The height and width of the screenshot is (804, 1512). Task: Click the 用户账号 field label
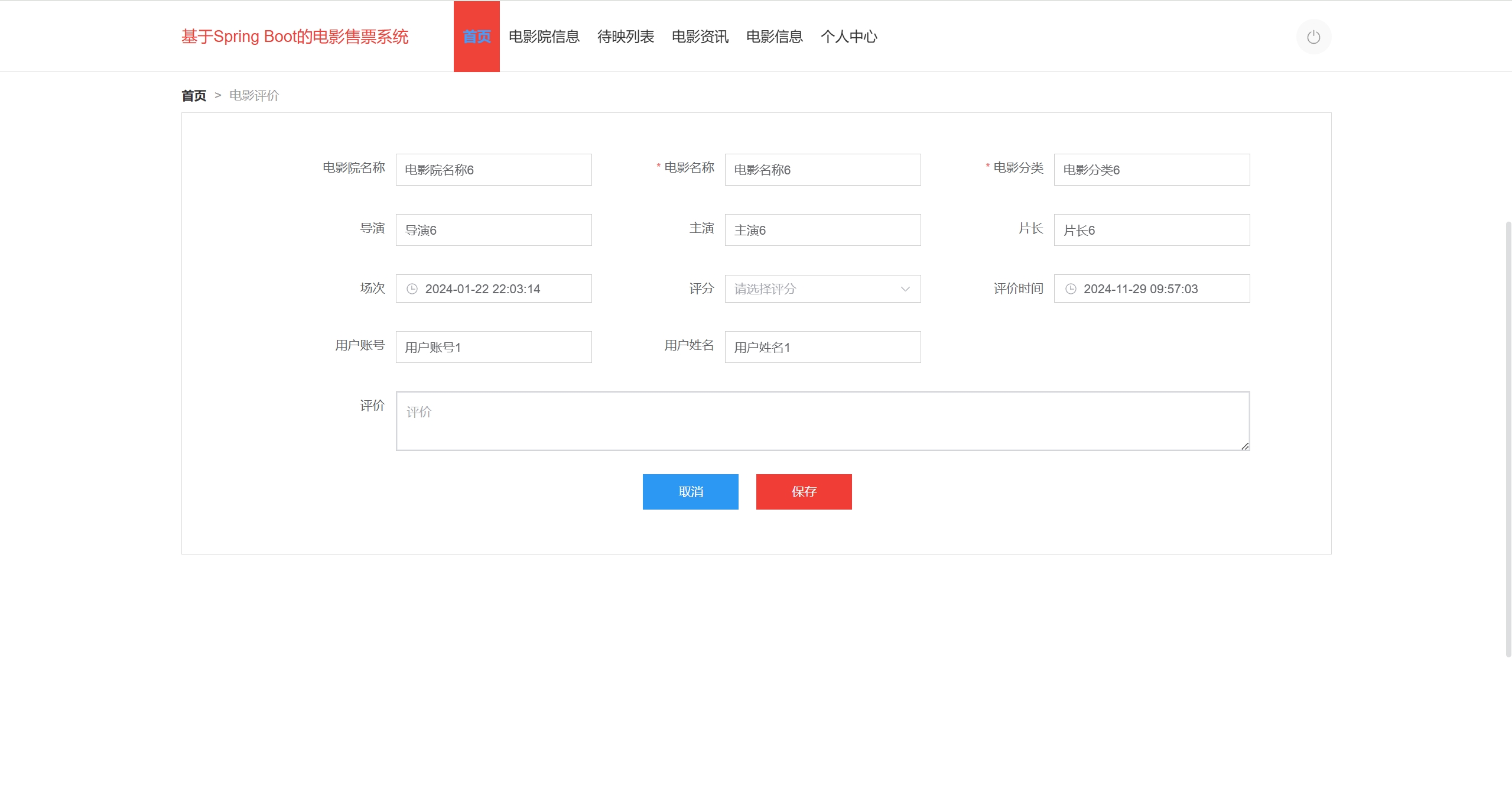360,345
